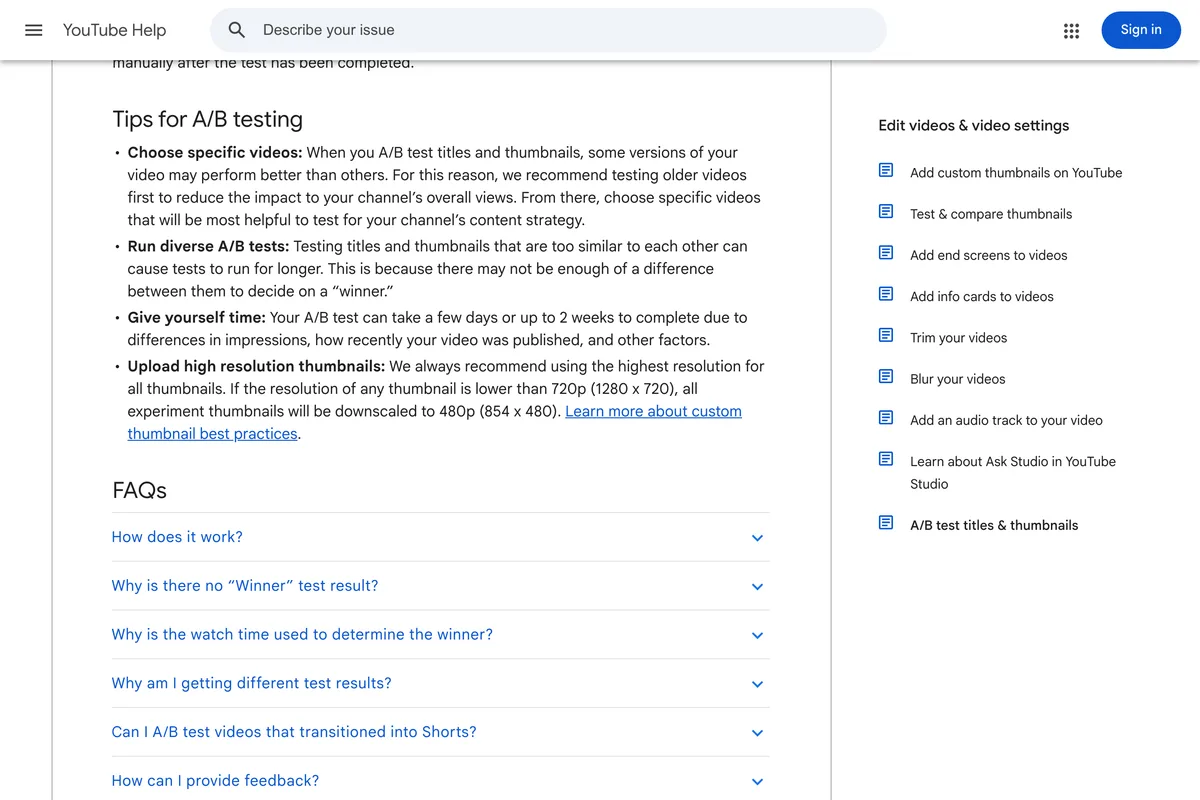Viewport: 1200px width, 800px height.
Task: Click article icon beside A/B test titles
Action: [886, 523]
